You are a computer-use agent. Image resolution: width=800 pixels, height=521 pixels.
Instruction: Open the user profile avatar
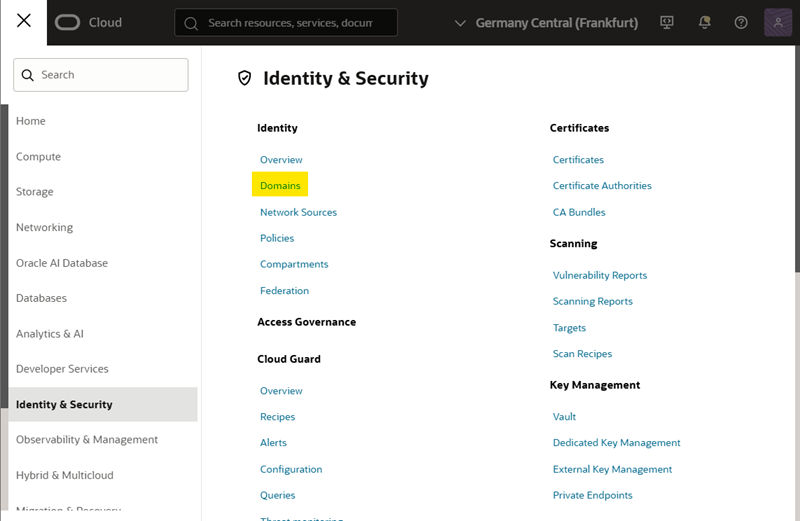point(778,22)
